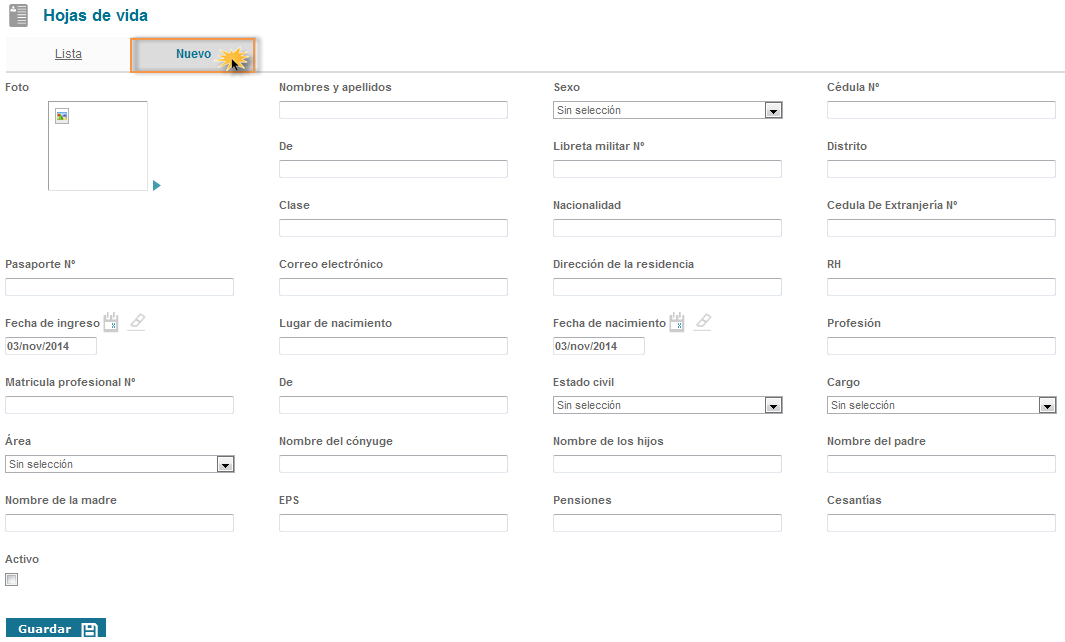Viewport: 1065px width, 642px height.
Task: Clear the Fecha de ingreso date
Action: pos(137,322)
